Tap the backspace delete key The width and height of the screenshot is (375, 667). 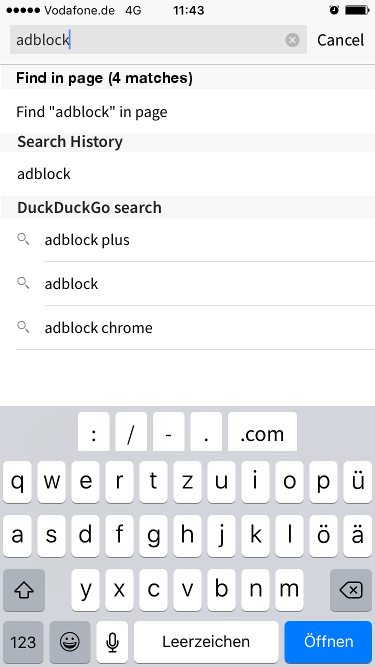351,590
